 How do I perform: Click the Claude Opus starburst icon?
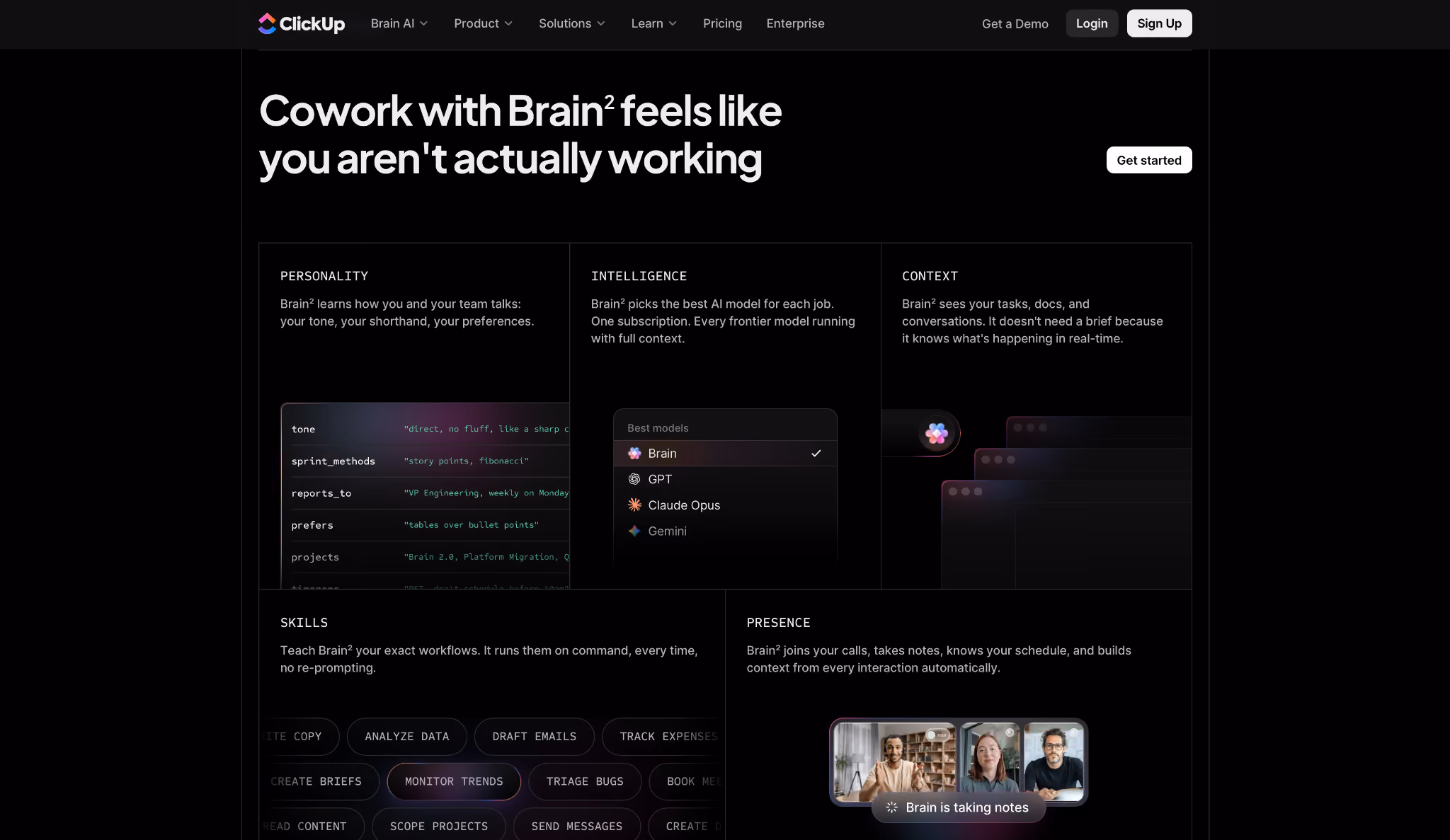[634, 505]
